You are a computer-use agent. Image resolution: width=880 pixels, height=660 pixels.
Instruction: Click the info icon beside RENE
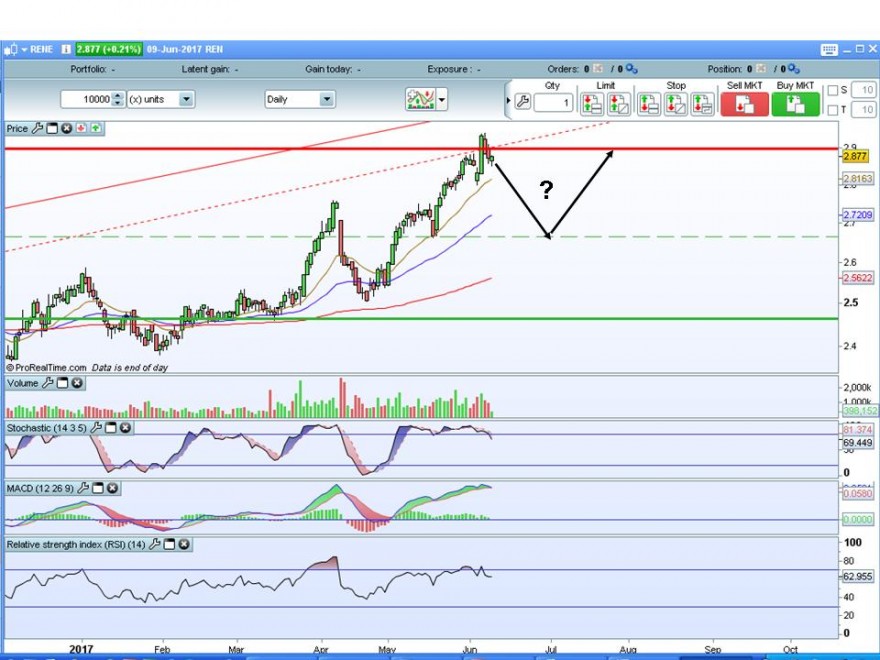(x=66, y=49)
